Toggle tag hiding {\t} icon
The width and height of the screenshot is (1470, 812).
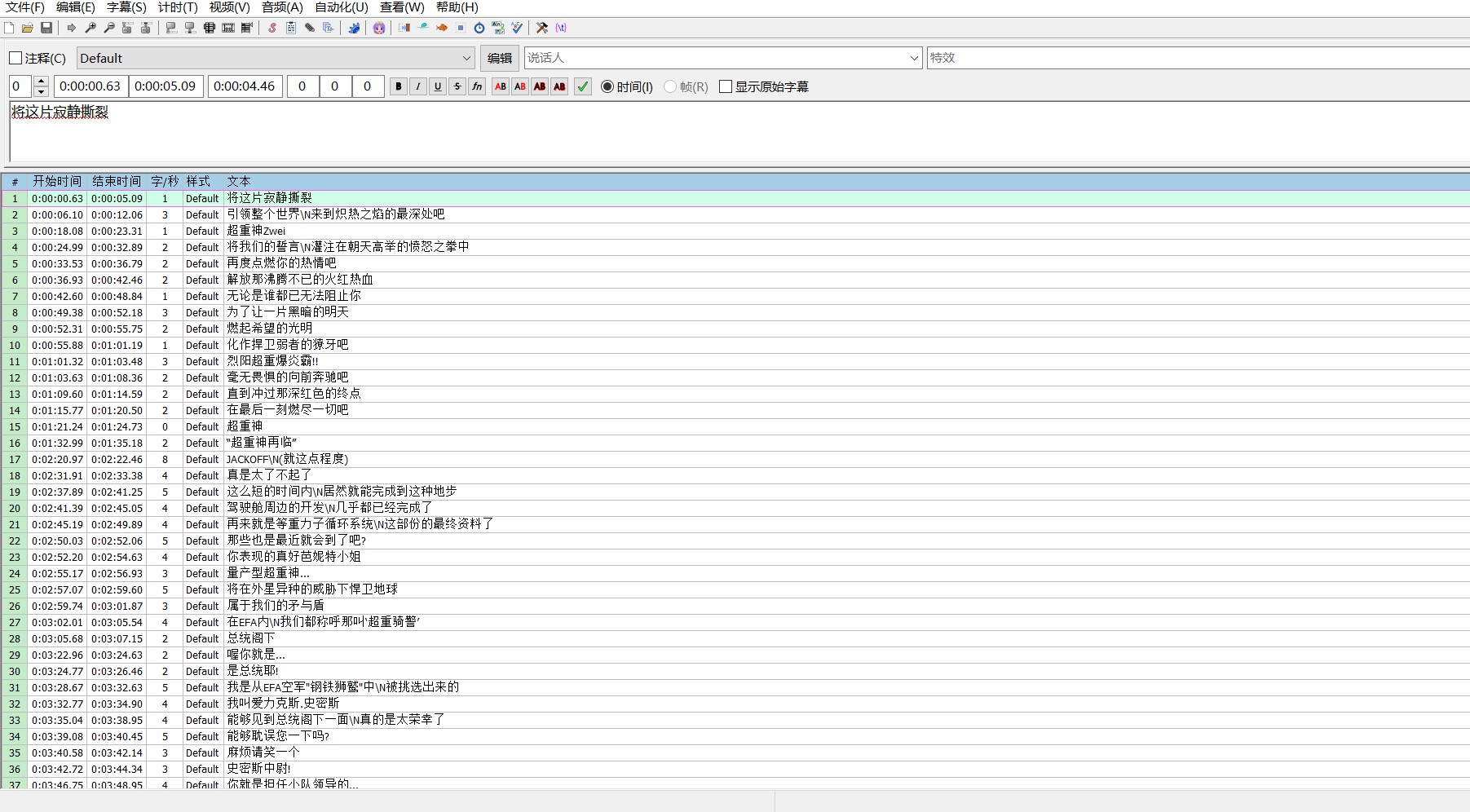tap(561, 28)
